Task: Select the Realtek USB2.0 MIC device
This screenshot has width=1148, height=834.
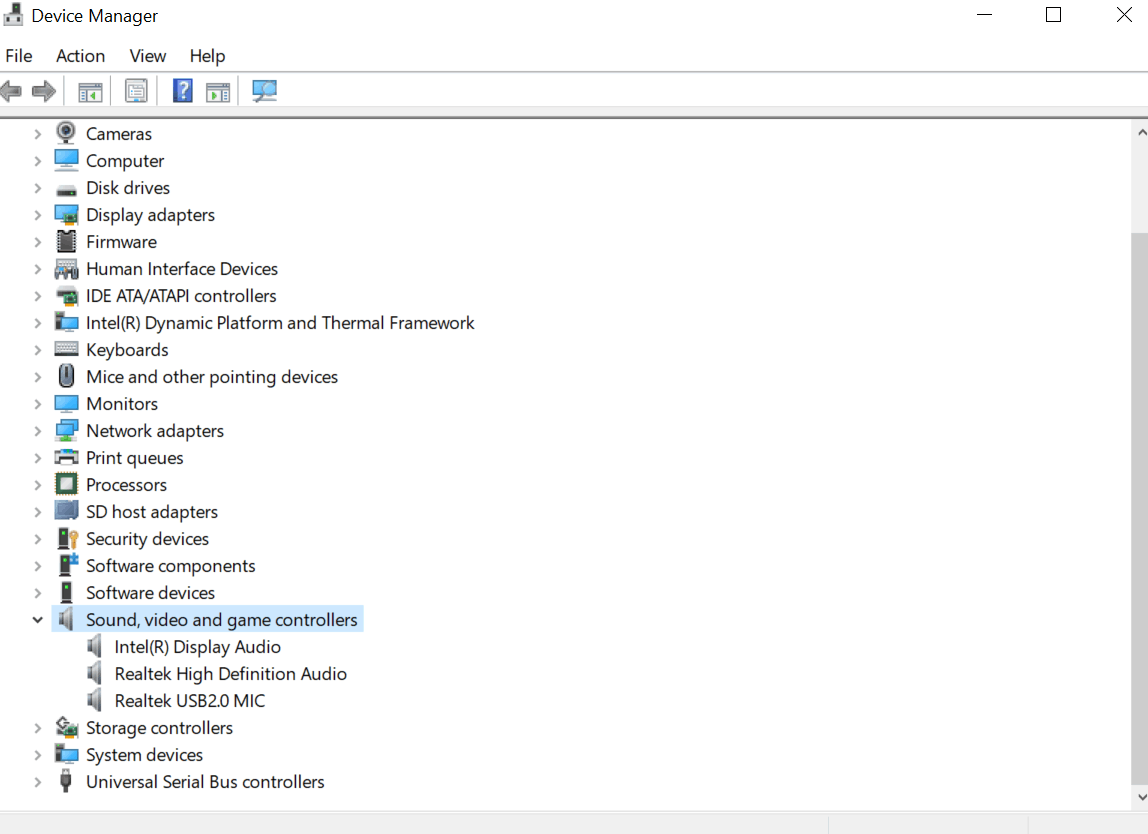Action: (x=190, y=700)
